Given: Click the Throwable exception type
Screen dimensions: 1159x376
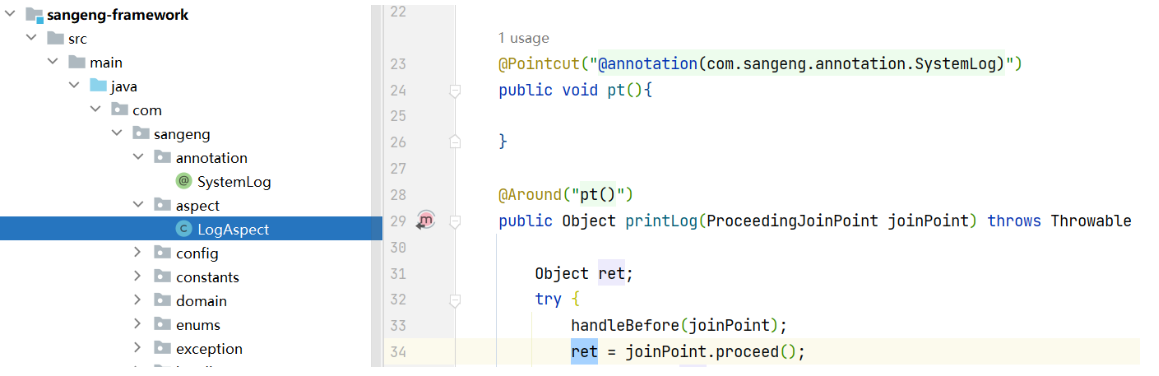Looking at the screenshot, I should pos(1090,221).
